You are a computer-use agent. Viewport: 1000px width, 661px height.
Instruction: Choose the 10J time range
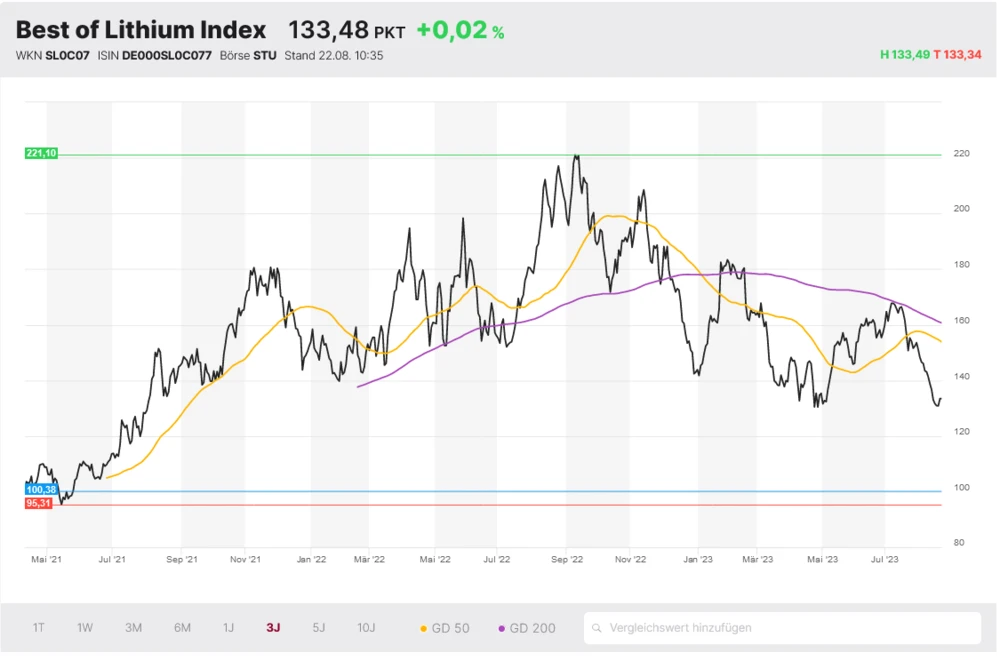pyautogui.click(x=366, y=628)
